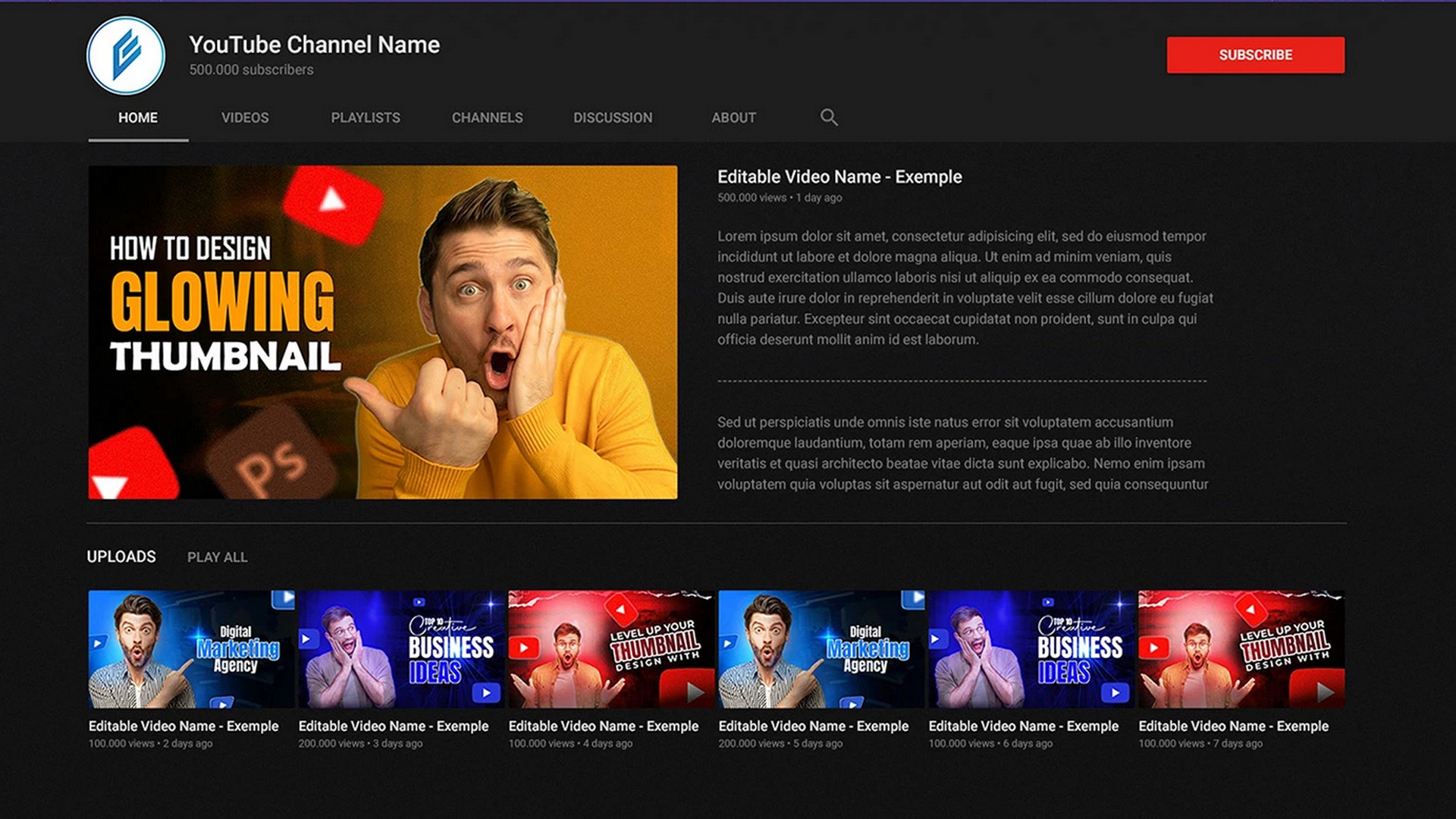Open the 5 days ago Digital Marketing thumbnail

(821, 649)
